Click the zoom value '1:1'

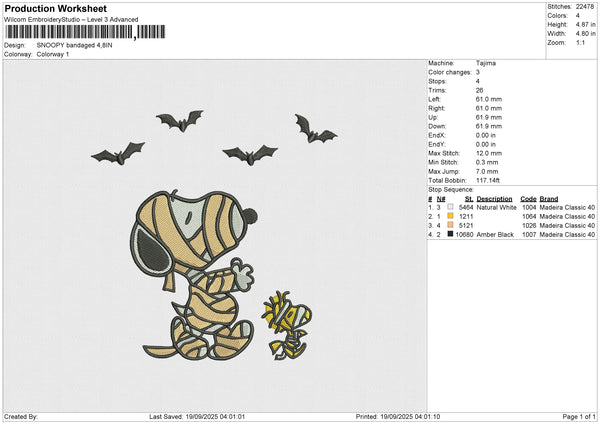point(580,42)
